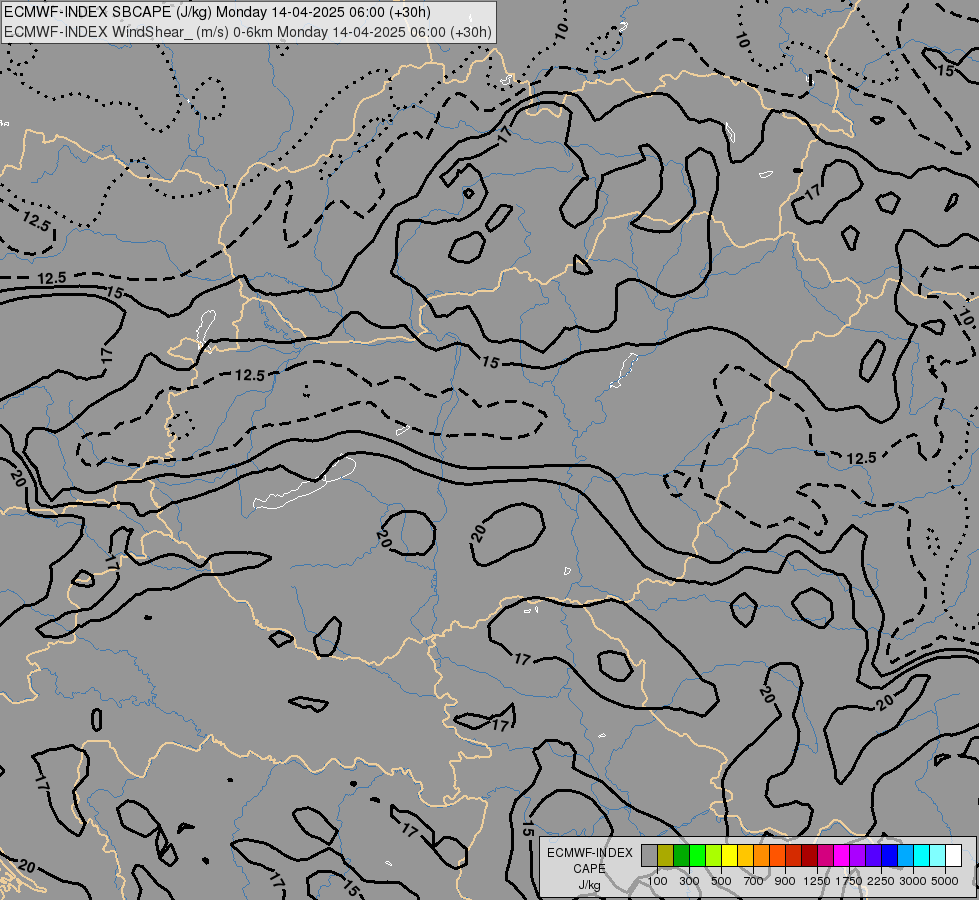Click the 'ECMWF-INDEX' label in the legend
This screenshot has height=900, width=979.
589,853
